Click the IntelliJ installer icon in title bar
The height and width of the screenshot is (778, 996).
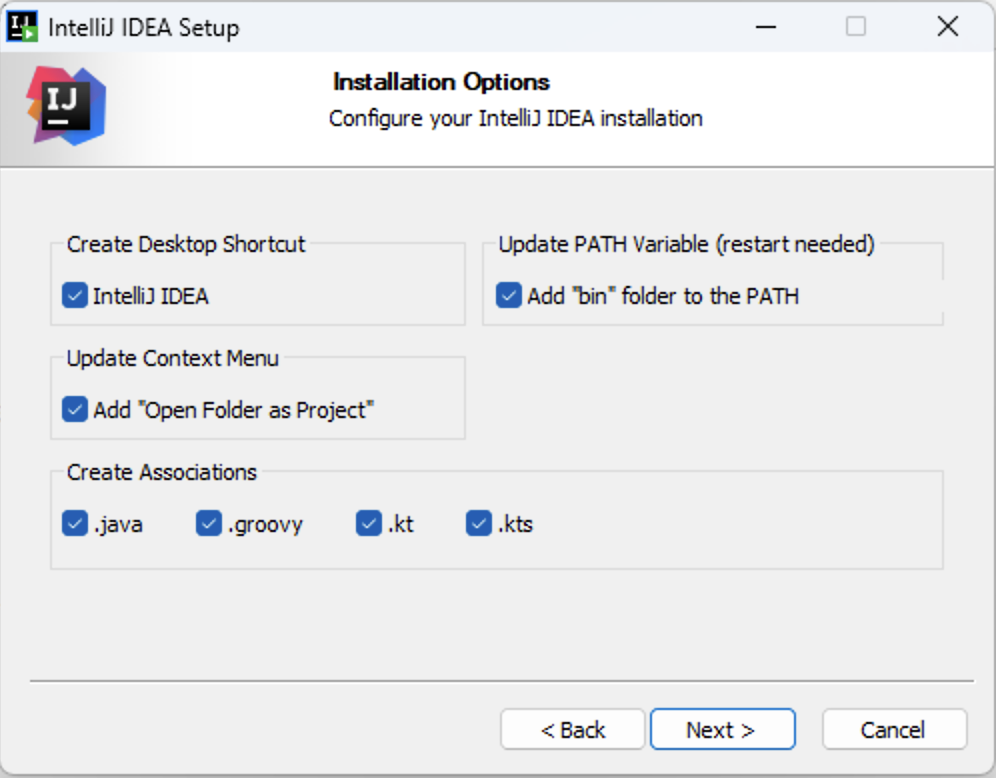(22, 27)
